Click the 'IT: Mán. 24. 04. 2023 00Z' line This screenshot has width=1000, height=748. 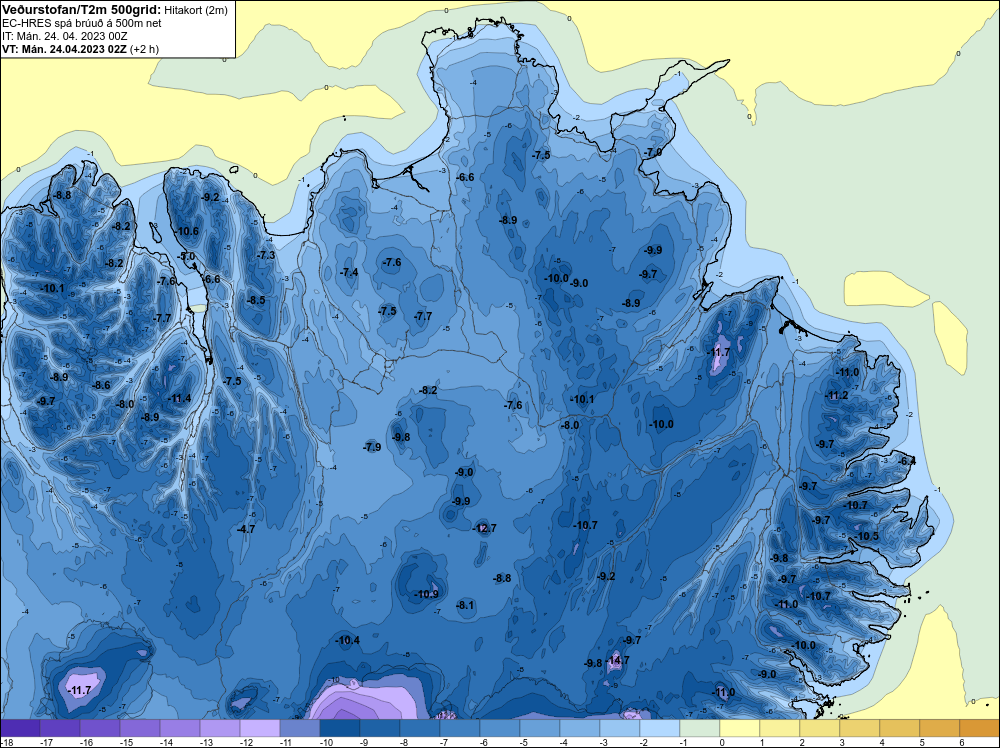click(x=64, y=36)
